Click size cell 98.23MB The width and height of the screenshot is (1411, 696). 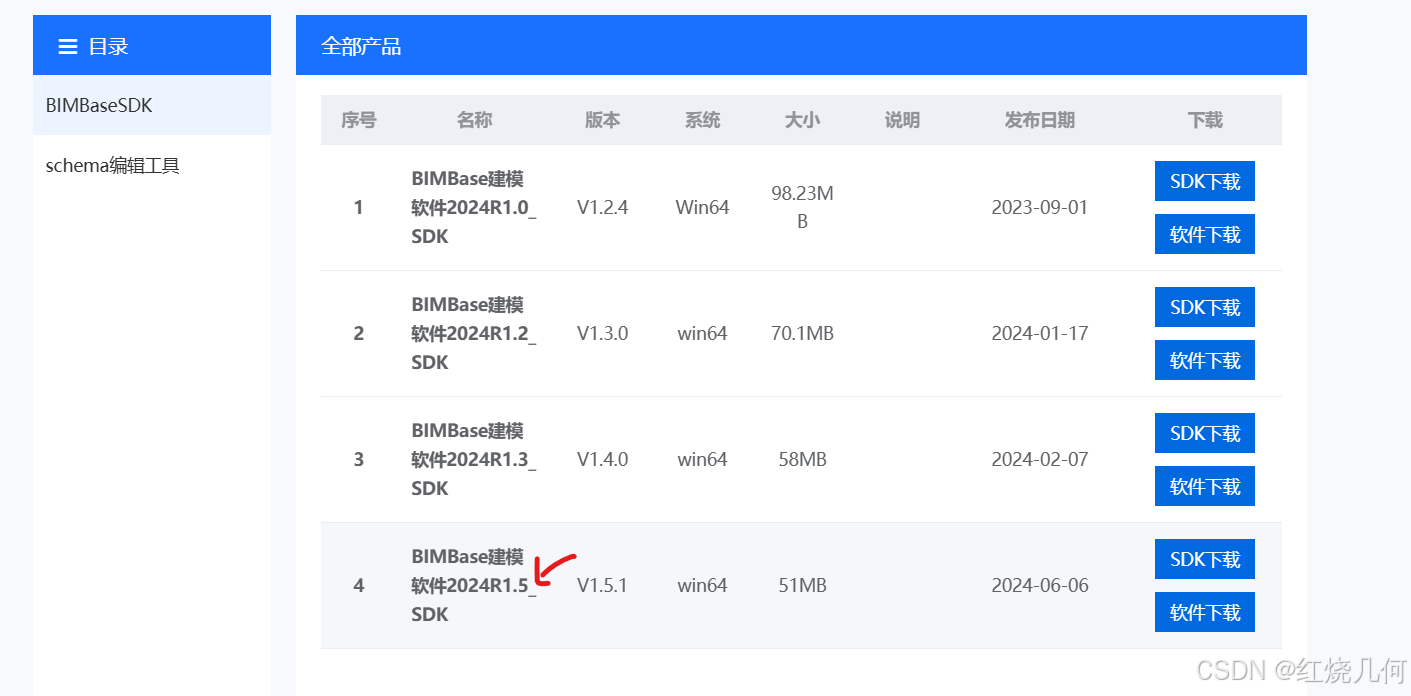(x=802, y=208)
